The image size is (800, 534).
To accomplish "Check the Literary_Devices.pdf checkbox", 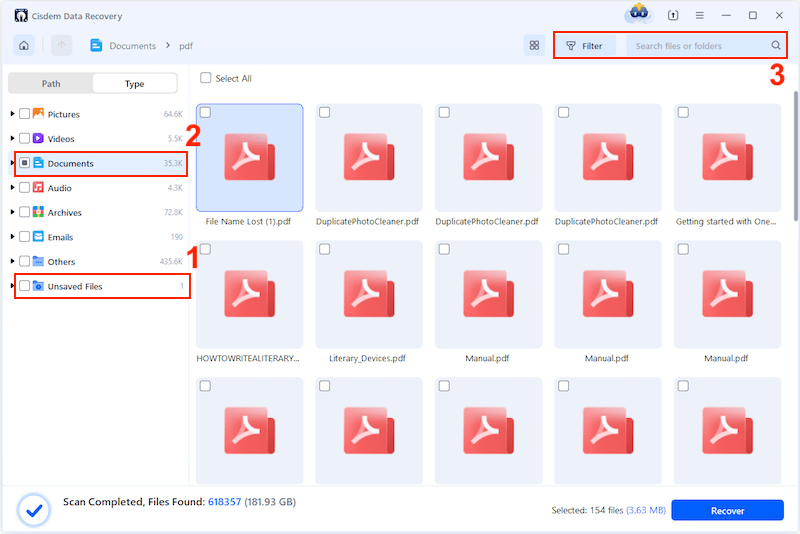I will point(324,249).
